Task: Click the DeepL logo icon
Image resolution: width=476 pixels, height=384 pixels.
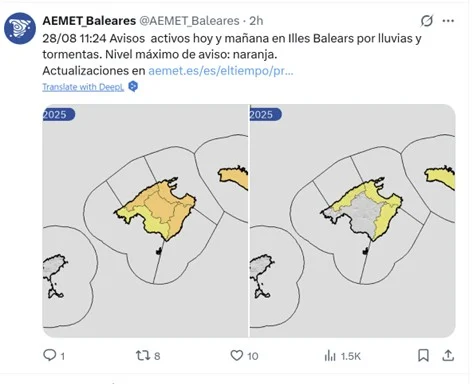Action: pyautogui.click(x=133, y=86)
